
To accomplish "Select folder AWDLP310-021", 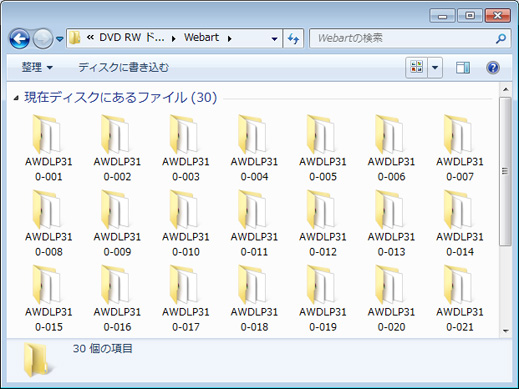I will pyautogui.click(x=460, y=298).
